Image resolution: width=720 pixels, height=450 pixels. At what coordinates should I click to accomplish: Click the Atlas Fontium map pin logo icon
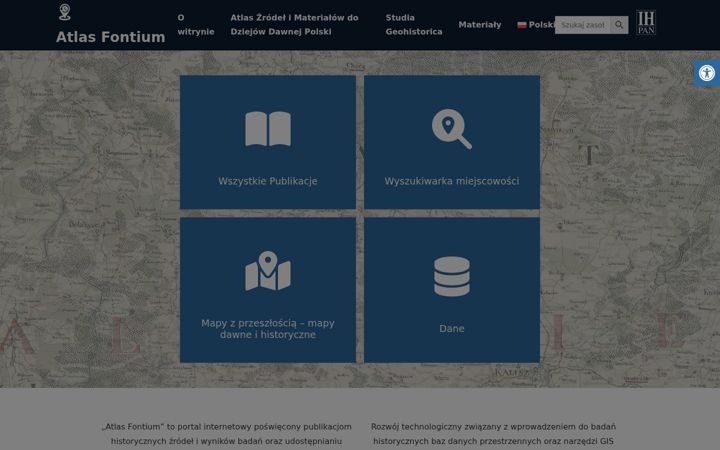[65, 12]
